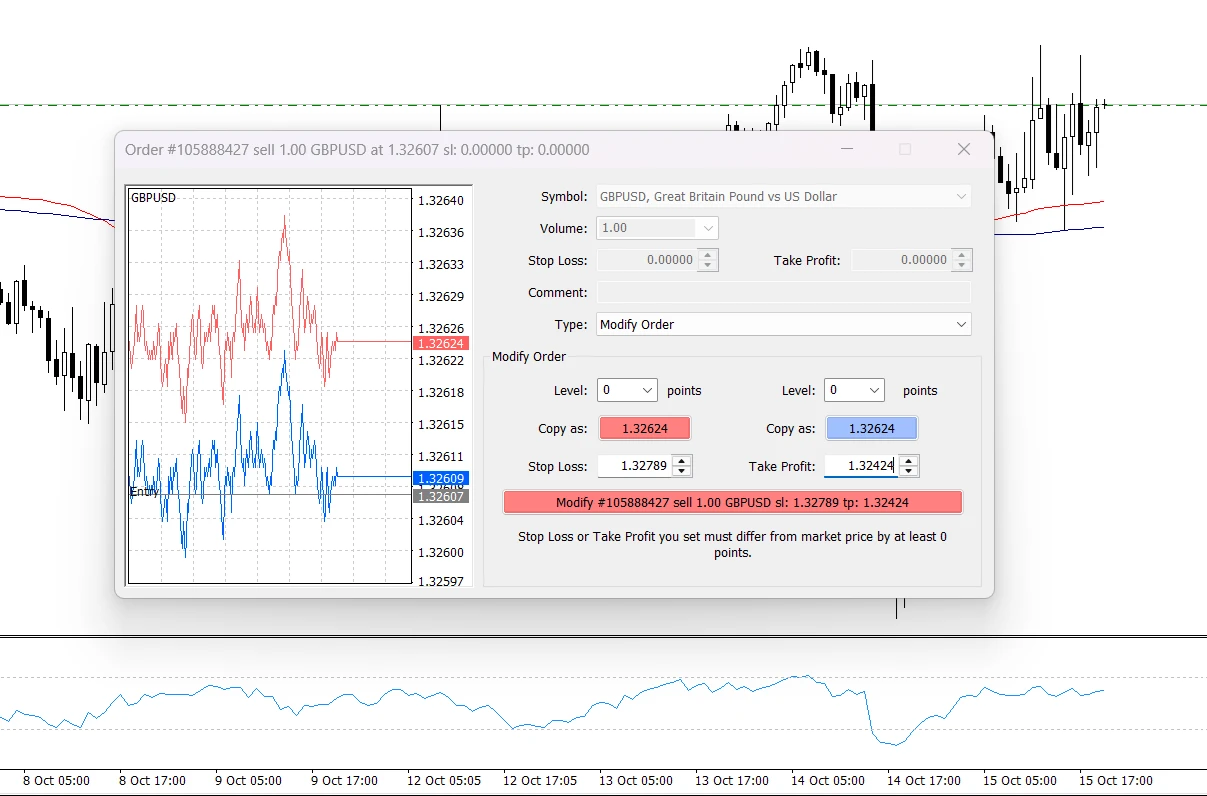Increase the 1.32789 Stop Loss with up arrow
1207x796 pixels.
682,460
